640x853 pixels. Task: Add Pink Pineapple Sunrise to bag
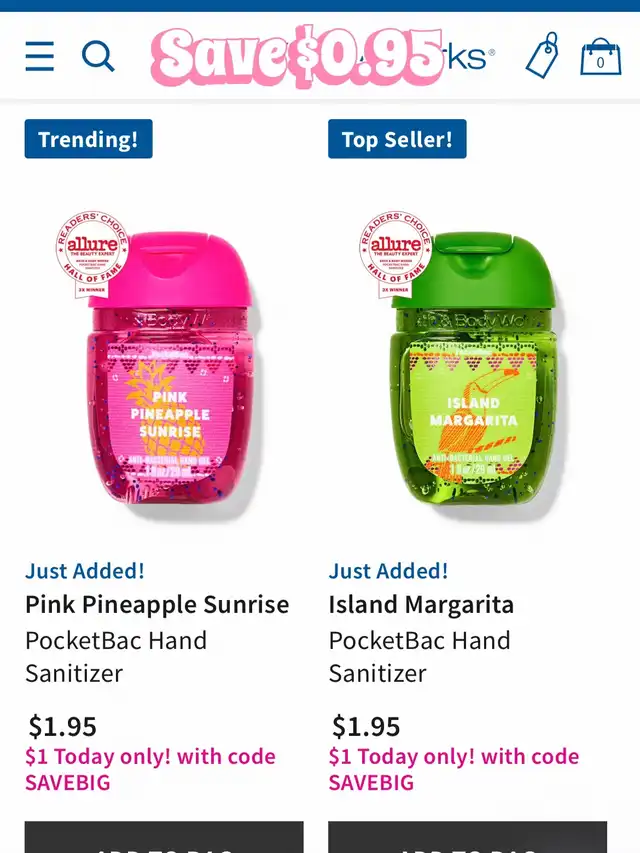[164, 837]
